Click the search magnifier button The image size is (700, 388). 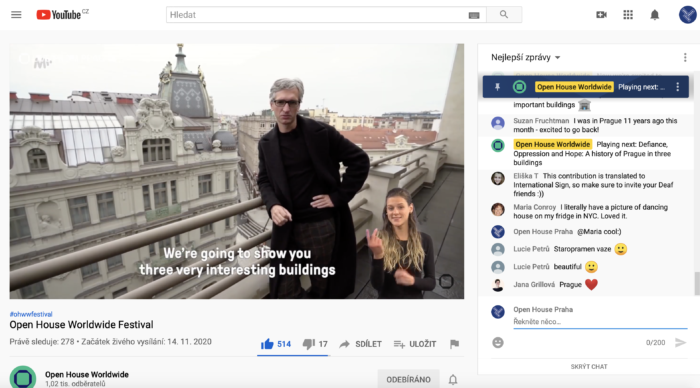504,15
